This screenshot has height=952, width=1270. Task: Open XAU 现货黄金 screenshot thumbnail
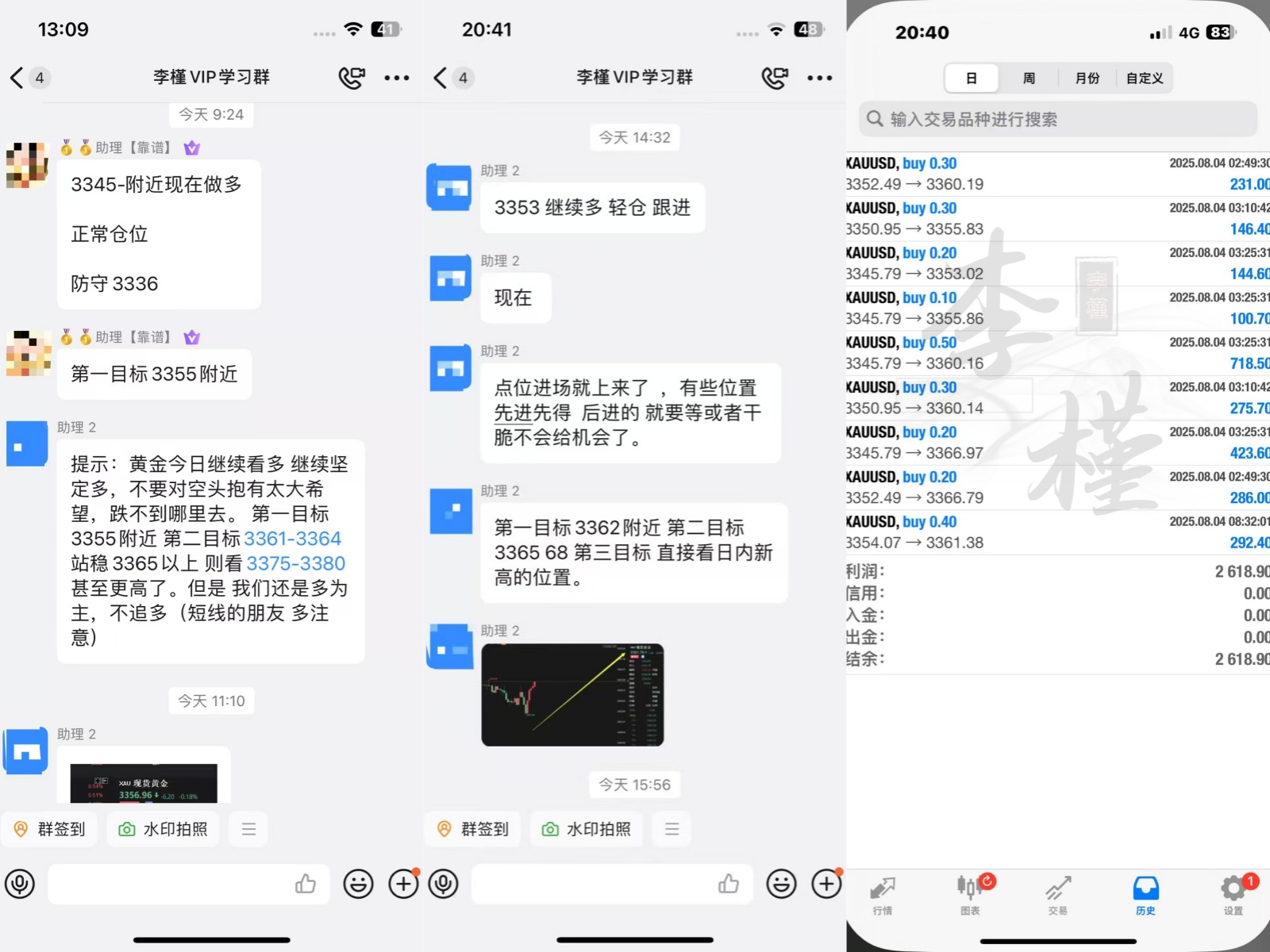pos(144,783)
